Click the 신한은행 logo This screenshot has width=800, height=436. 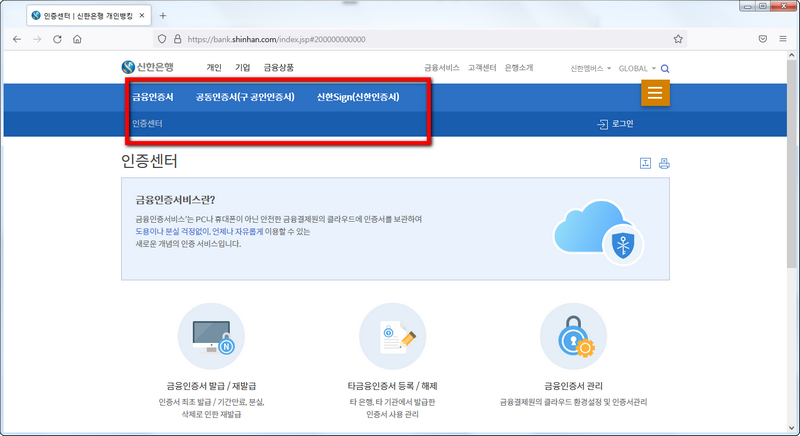(148, 67)
